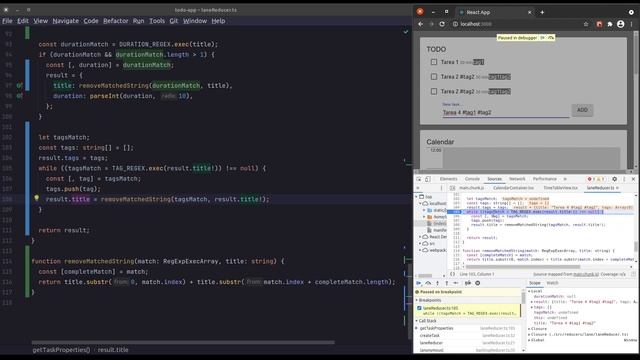Select laneReducer frame in Call Stack

431,343
